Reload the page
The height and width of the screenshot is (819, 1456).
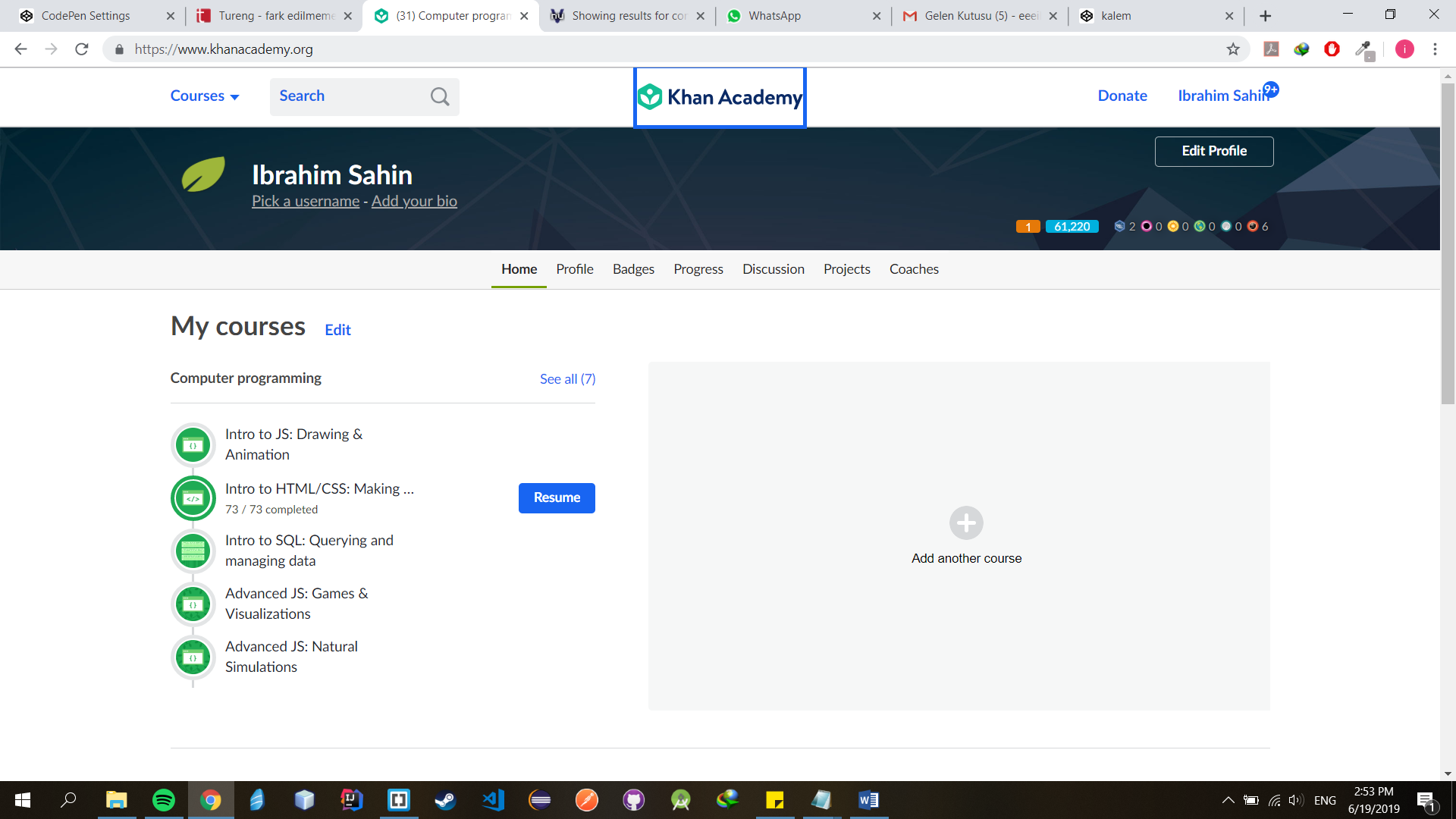coord(82,49)
